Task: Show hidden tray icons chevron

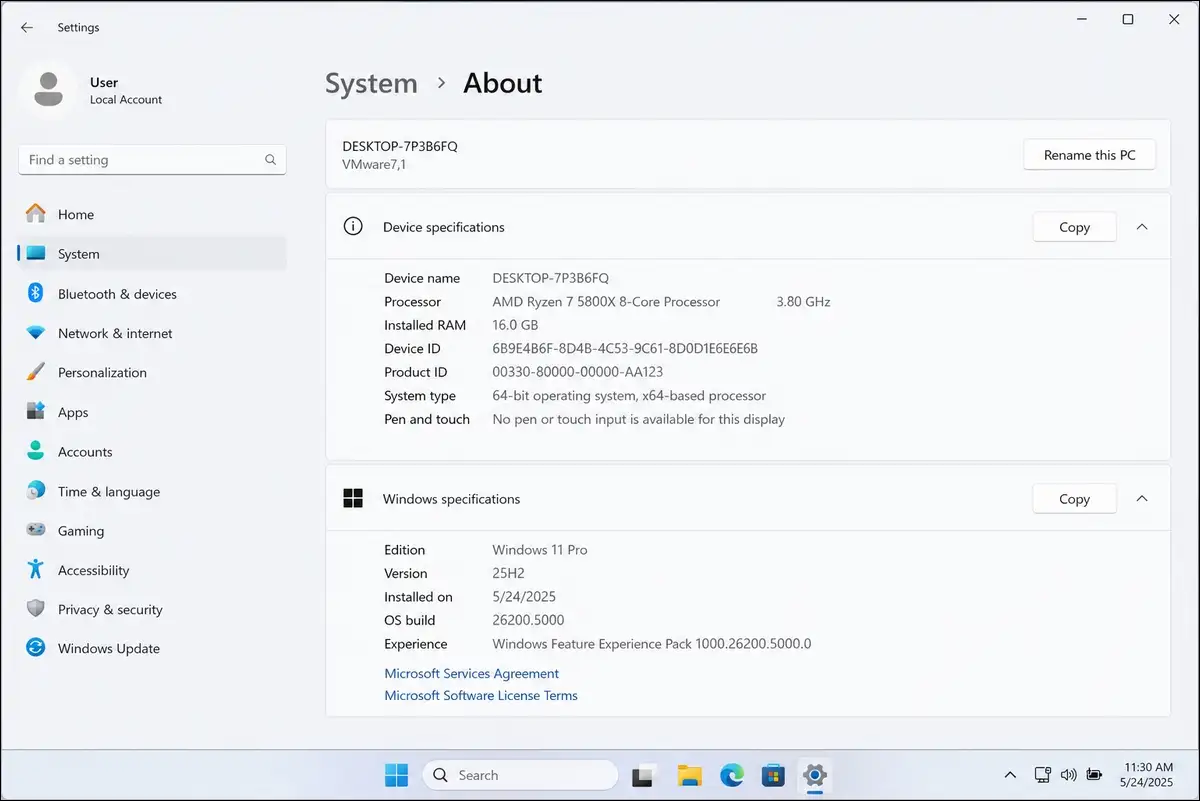Action: tap(1010, 775)
